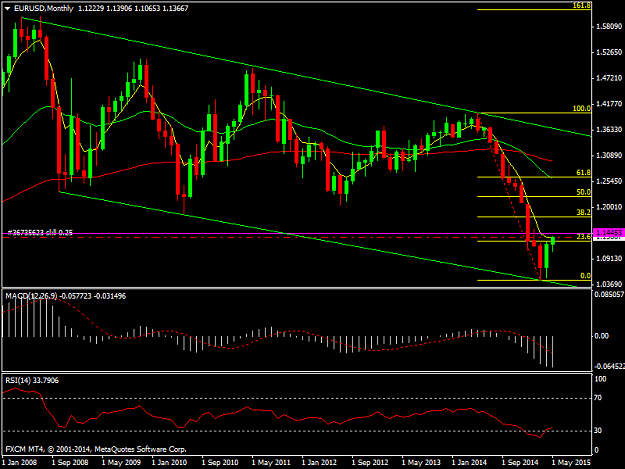Screen dimensions: 625x469
Task: Click the 1.52650 price axis value
Action: coord(609,52)
